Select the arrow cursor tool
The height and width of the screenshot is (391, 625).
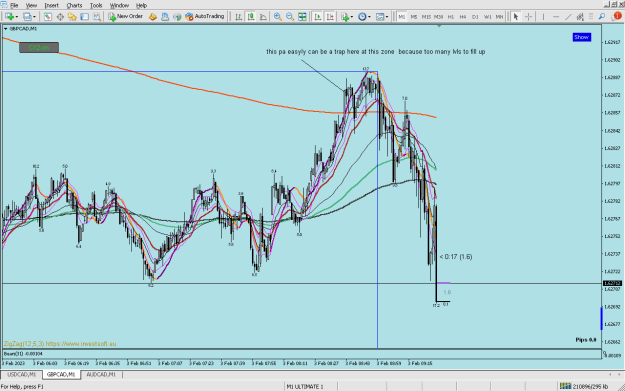point(516,17)
